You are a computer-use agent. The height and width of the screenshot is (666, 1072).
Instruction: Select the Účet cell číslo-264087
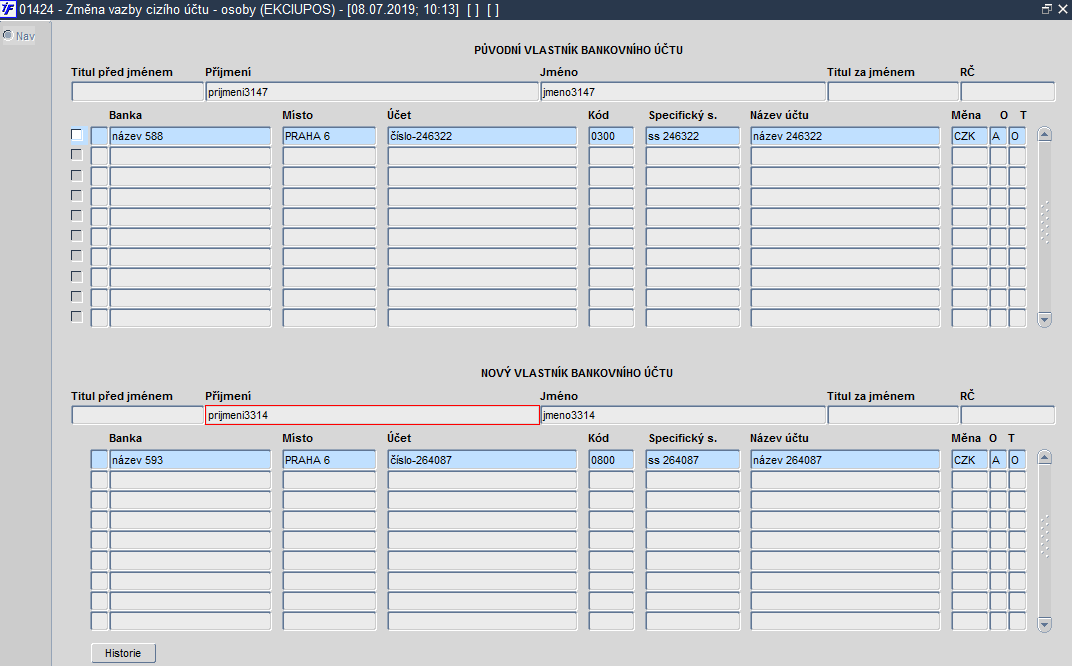(x=482, y=460)
